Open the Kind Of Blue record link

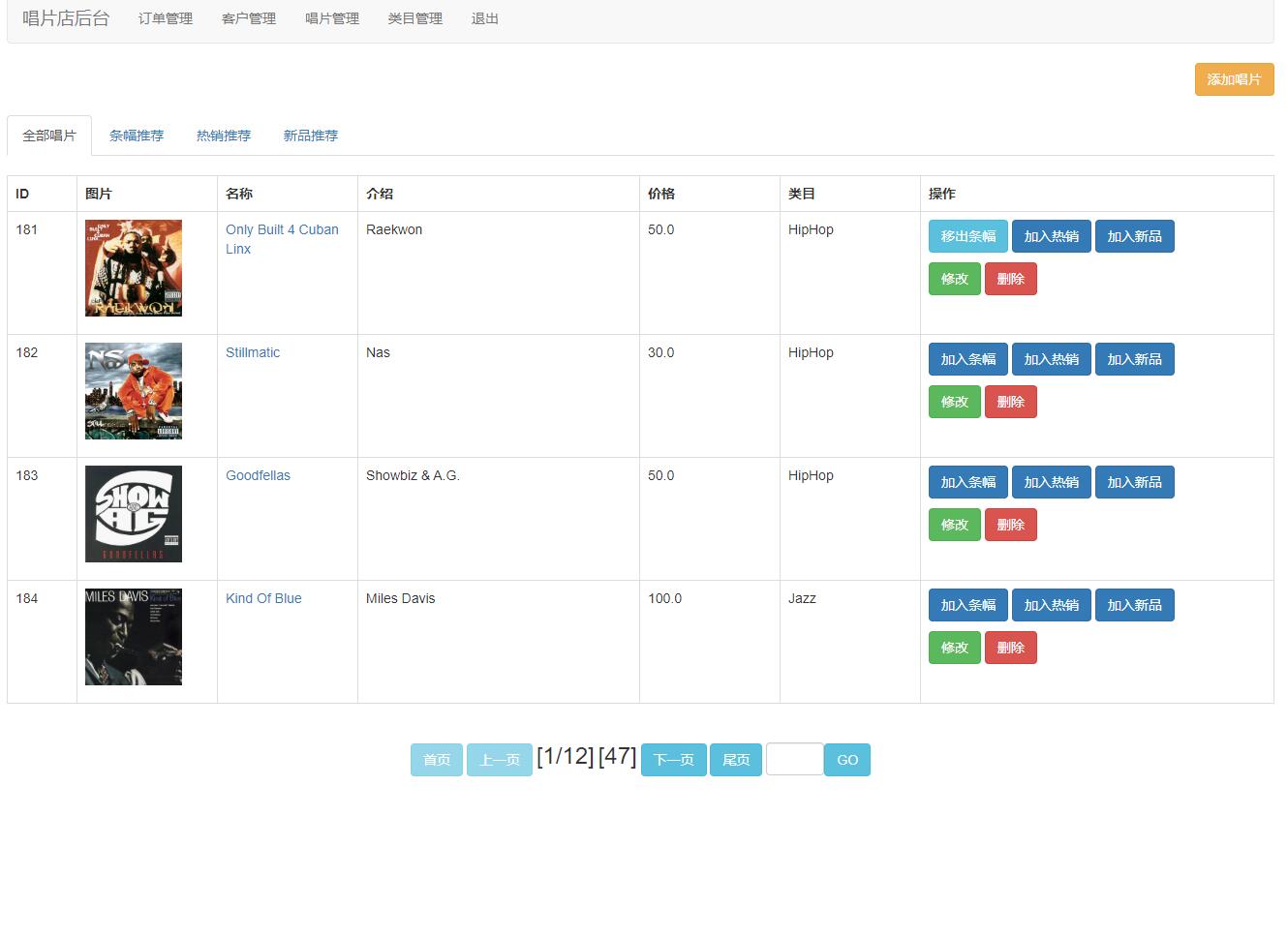(x=263, y=598)
